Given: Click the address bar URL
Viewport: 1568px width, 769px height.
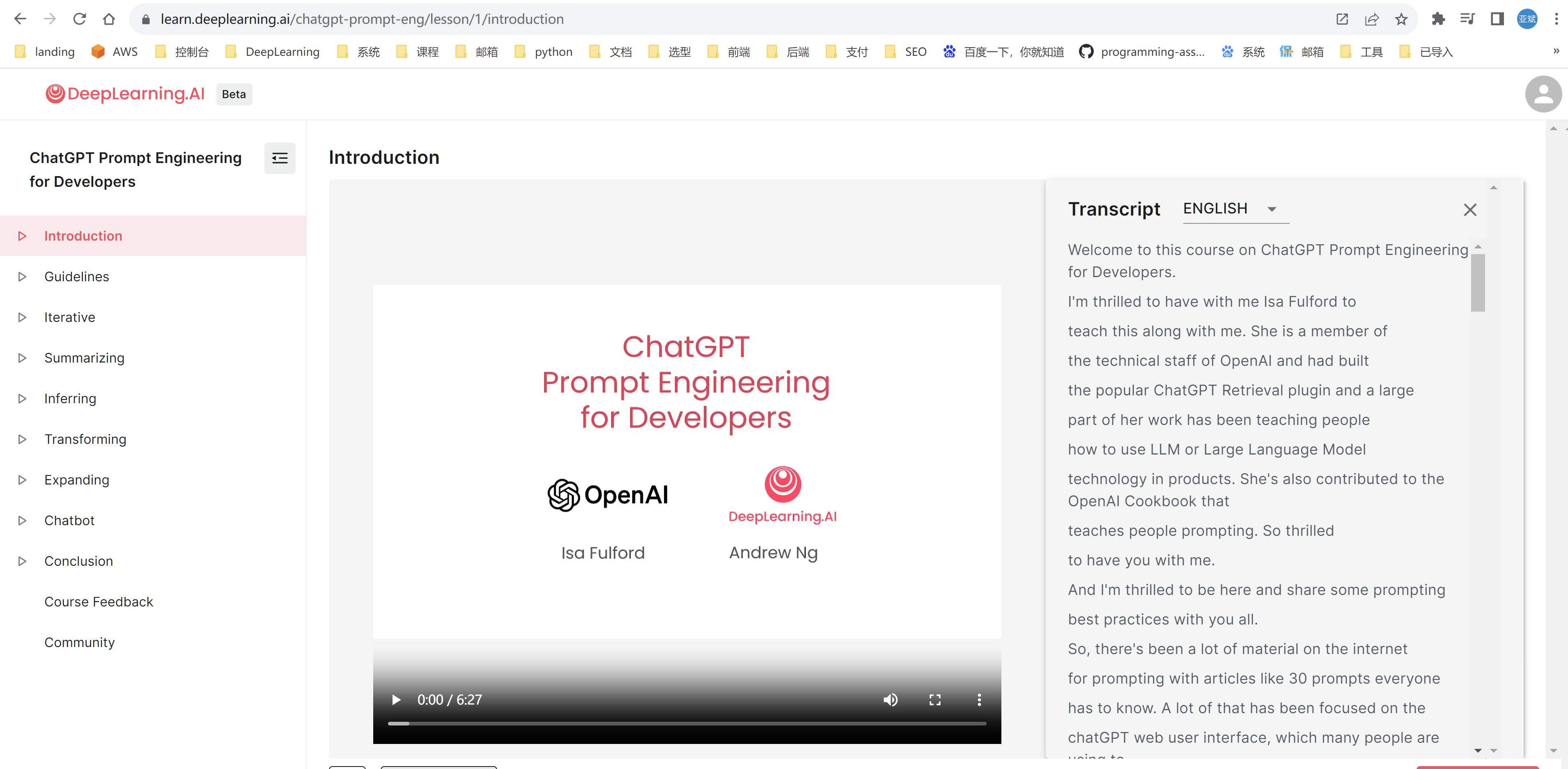Looking at the screenshot, I should [x=362, y=19].
